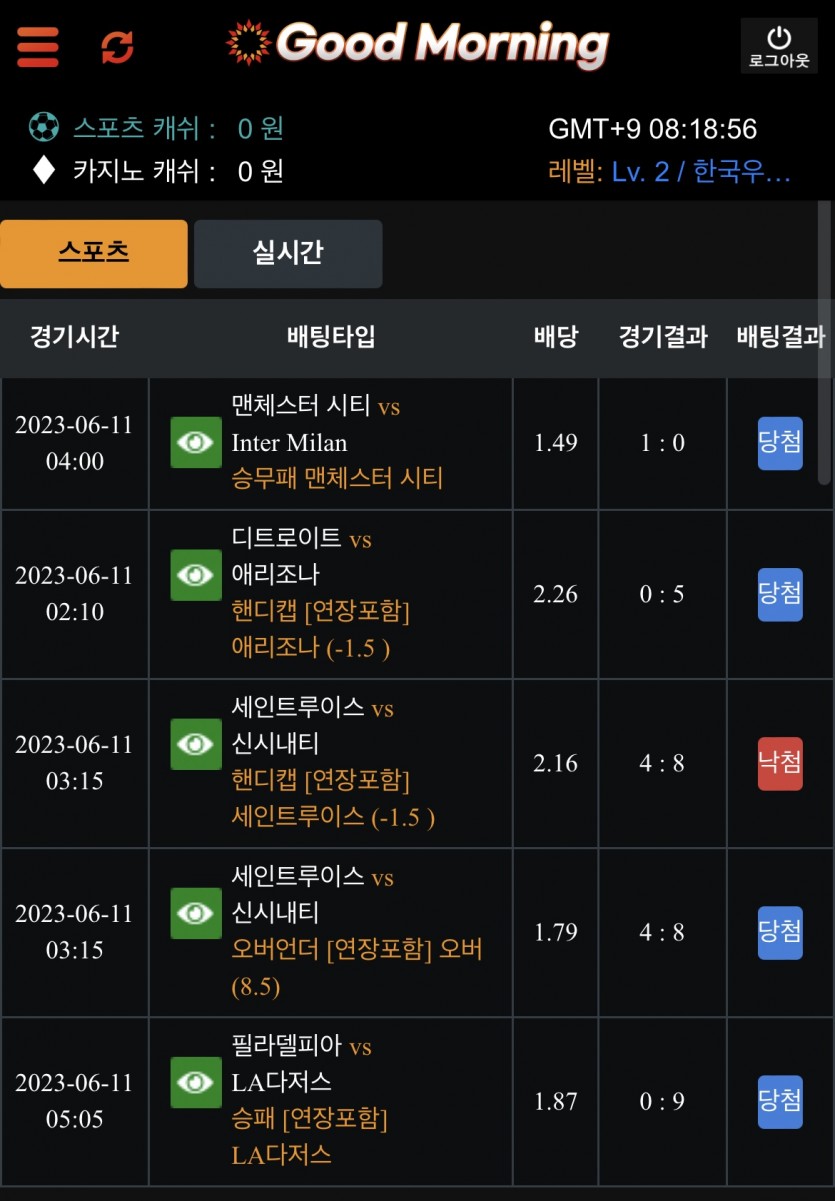Open the hamburger menu

38,47
